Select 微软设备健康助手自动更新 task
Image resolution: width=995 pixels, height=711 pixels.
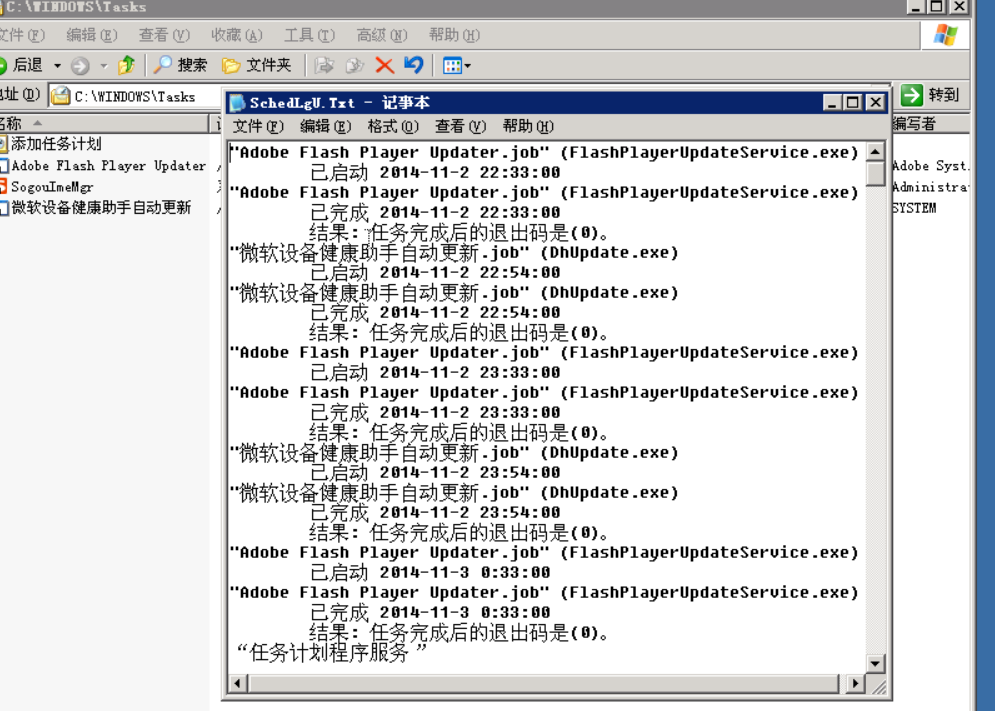click(102, 208)
